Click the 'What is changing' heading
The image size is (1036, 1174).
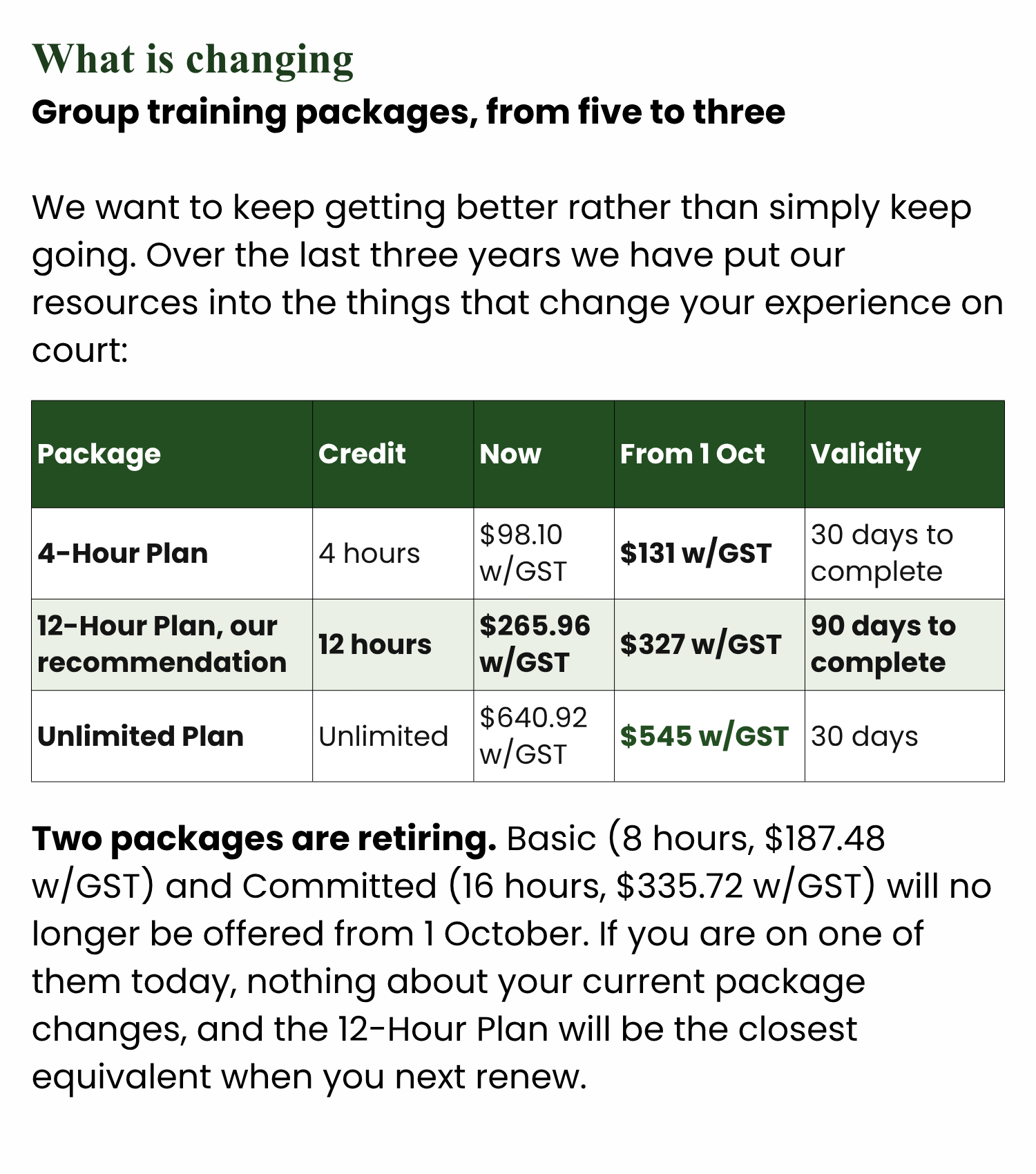click(193, 59)
